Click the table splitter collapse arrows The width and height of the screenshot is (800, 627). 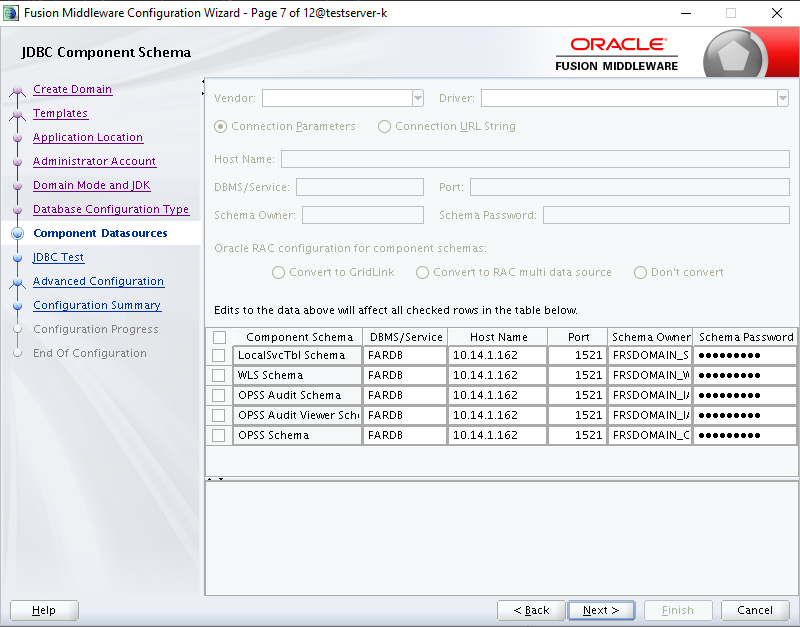[215, 479]
